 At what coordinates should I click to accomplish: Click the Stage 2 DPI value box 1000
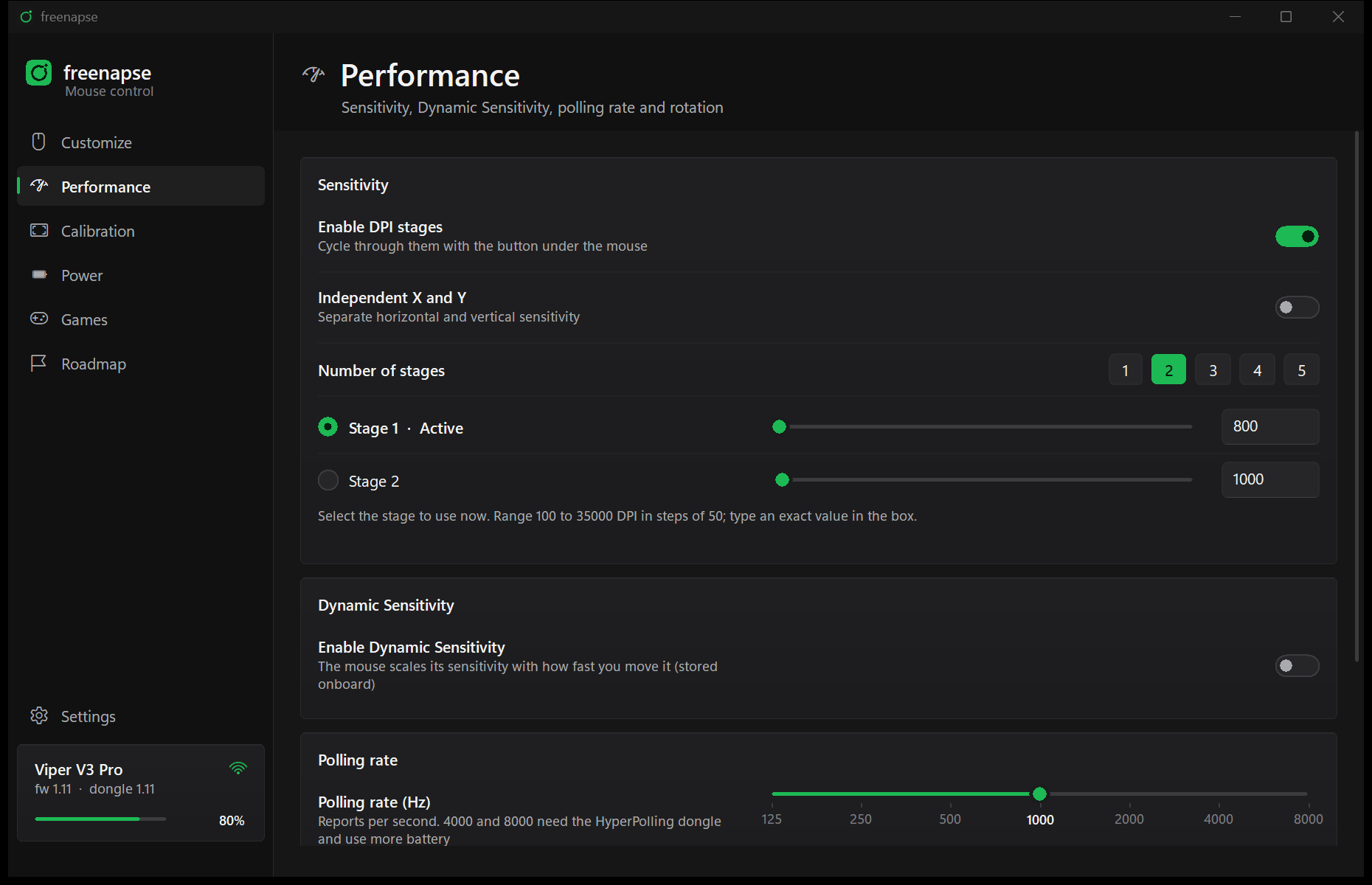point(1270,479)
